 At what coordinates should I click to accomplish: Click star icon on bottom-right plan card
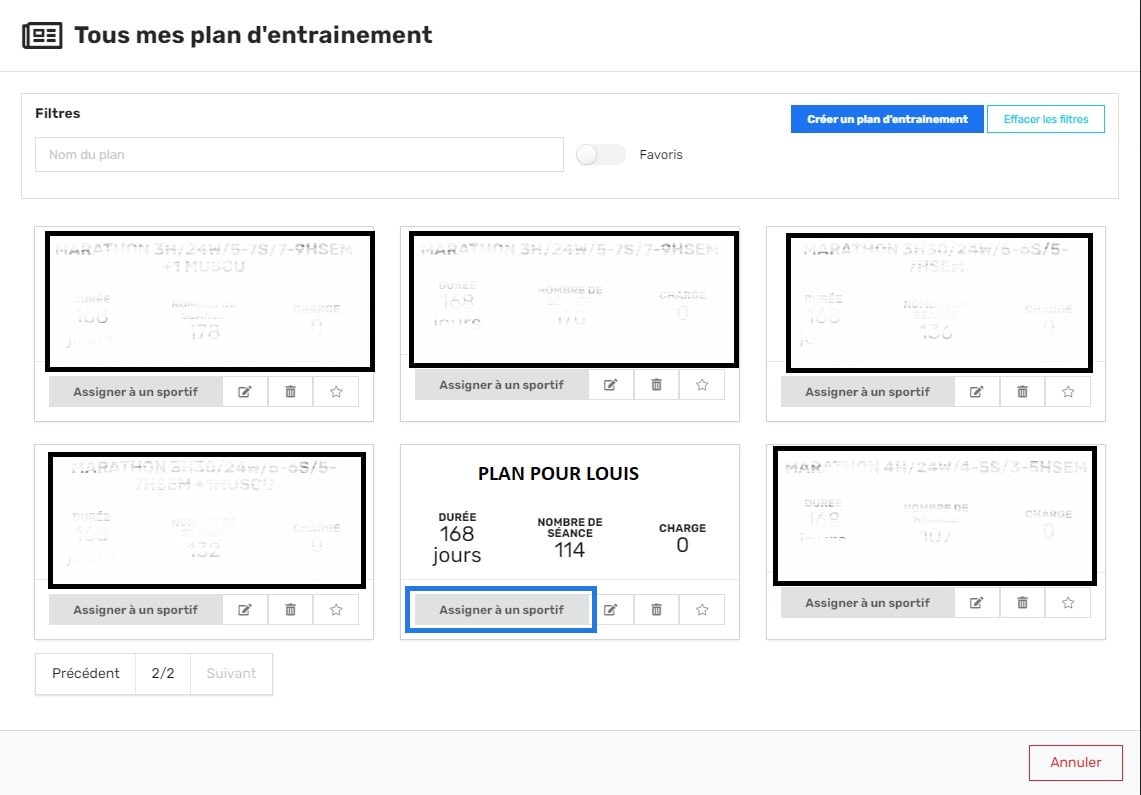[x=1068, y=602]
